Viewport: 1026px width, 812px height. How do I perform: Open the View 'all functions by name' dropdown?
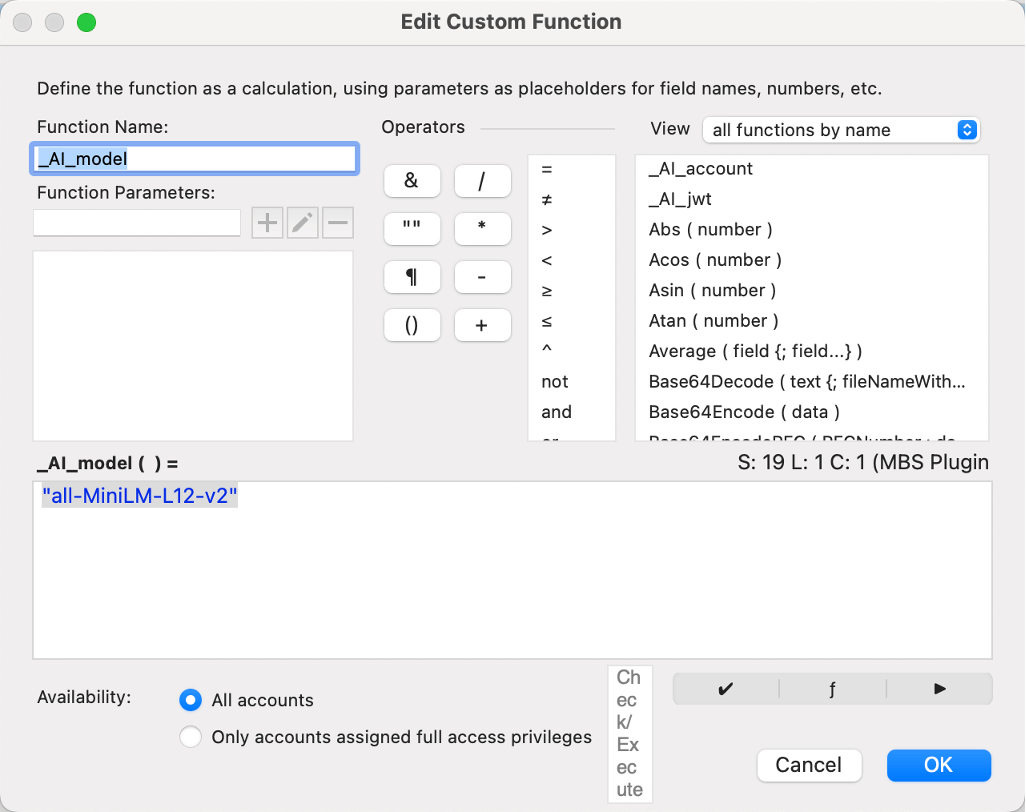pyautogui.click(x=841, y=130)
